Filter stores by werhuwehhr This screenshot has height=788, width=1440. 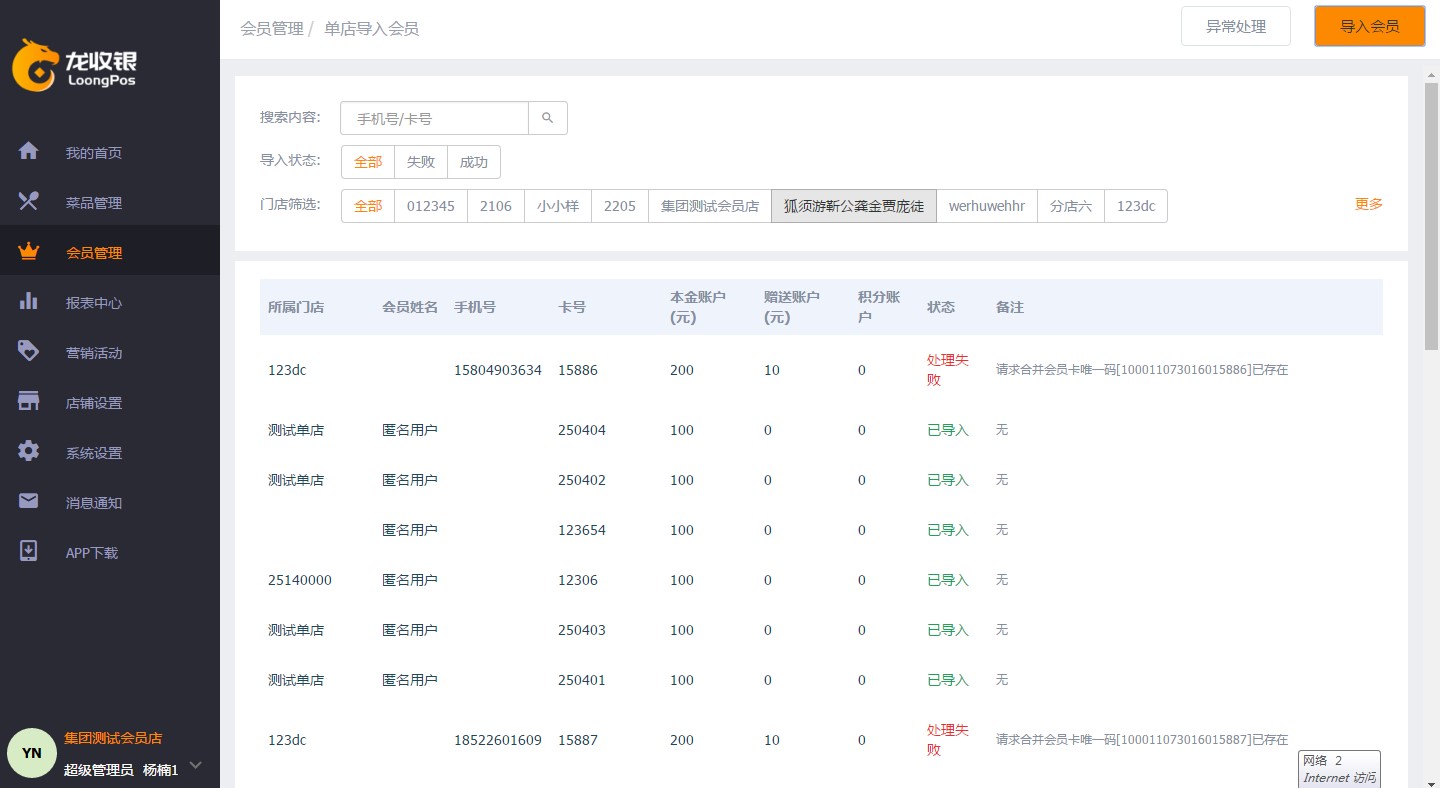(987, 206)
